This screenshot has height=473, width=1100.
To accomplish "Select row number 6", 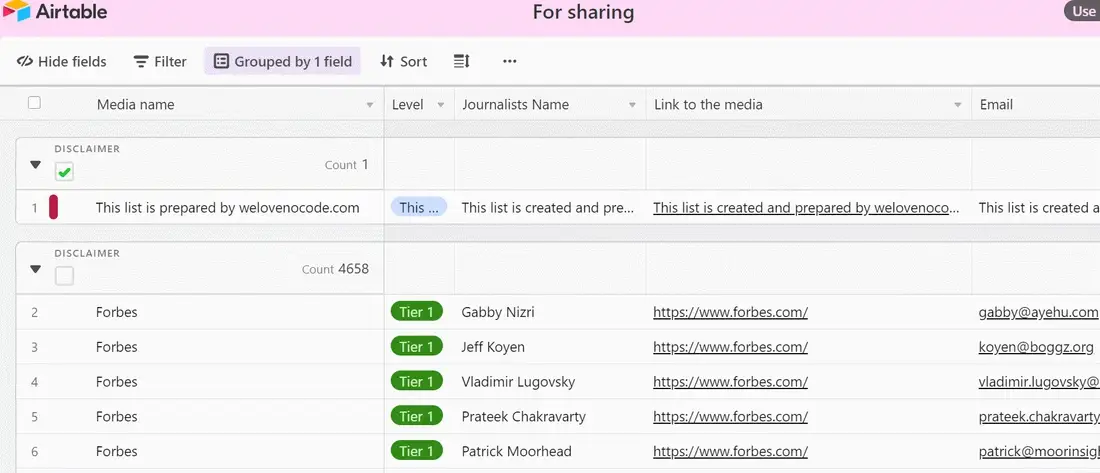I will pos(34,452).
